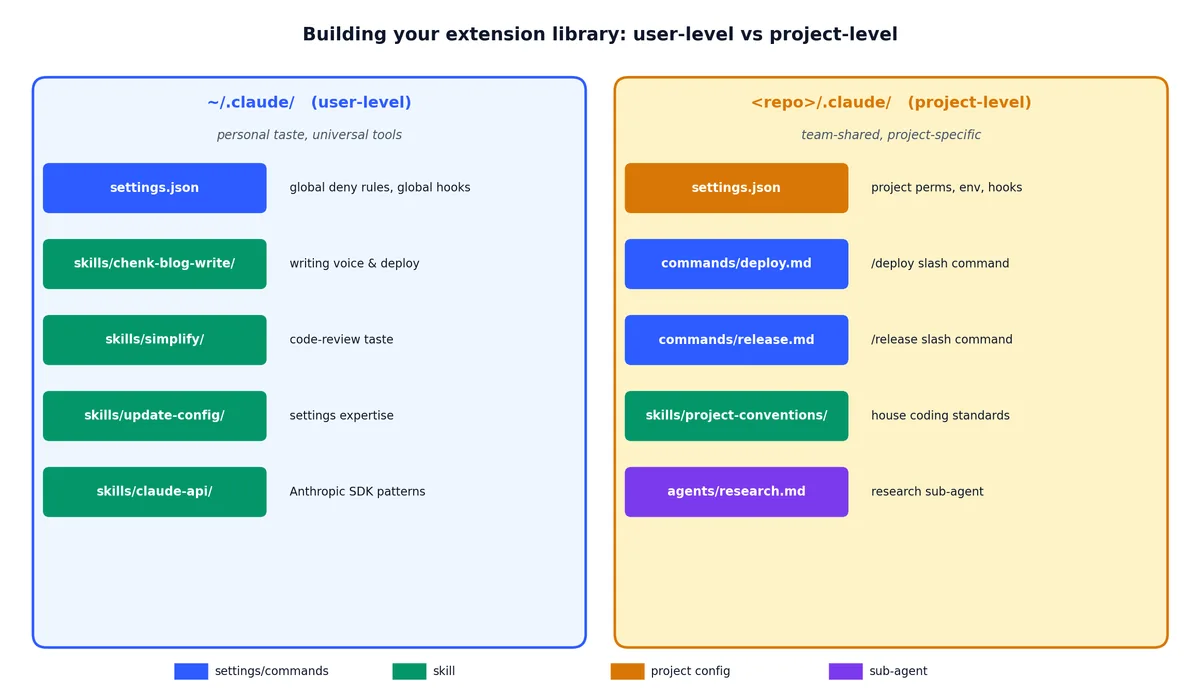Click the ~/.claude/ (user-level) heading
The width and height of the screenshot is (1200, 689).
(309, 103)
